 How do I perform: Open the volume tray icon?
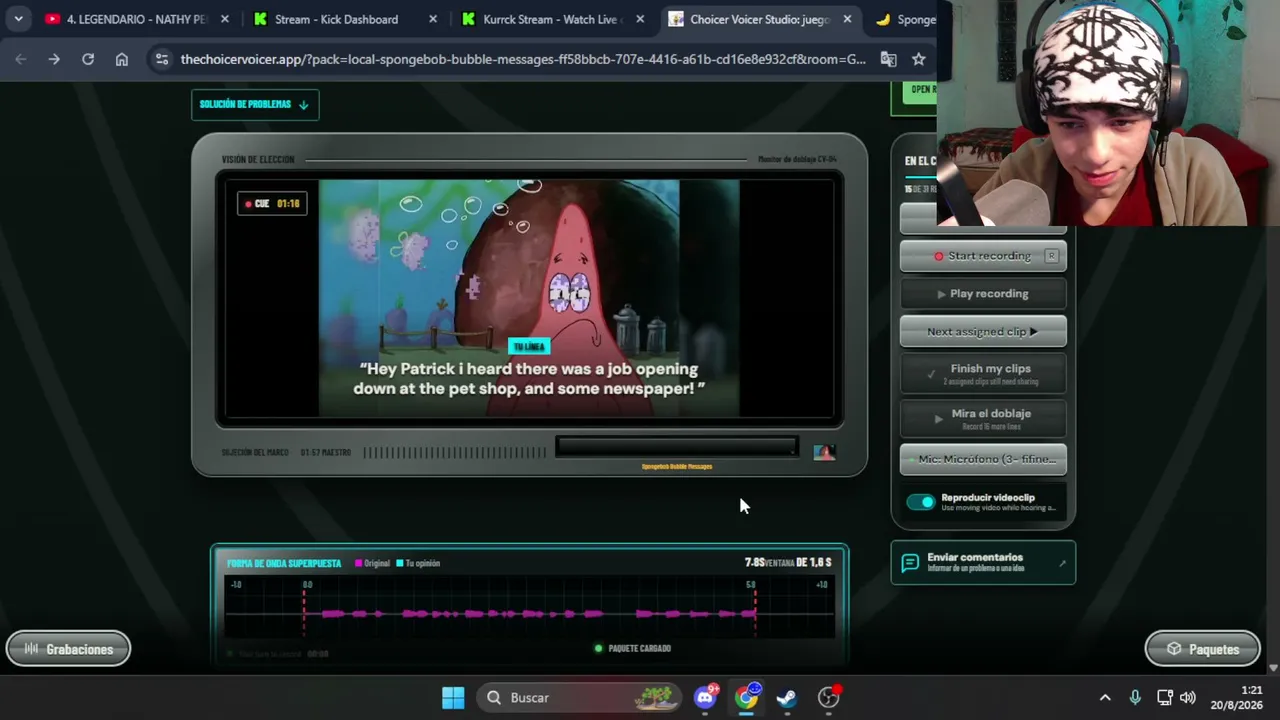click(1188, 697)
